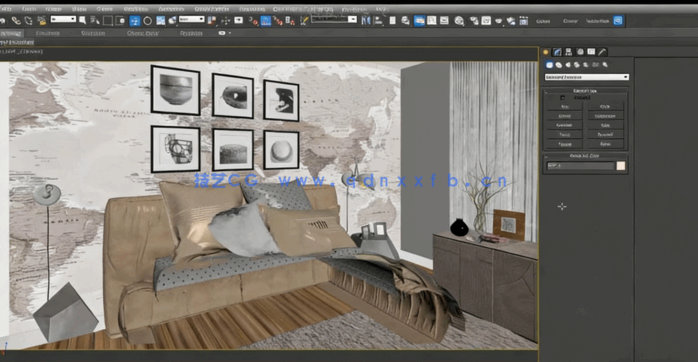Switch to the Modify command panel tab
698x362 pixels.
point(557,52)
